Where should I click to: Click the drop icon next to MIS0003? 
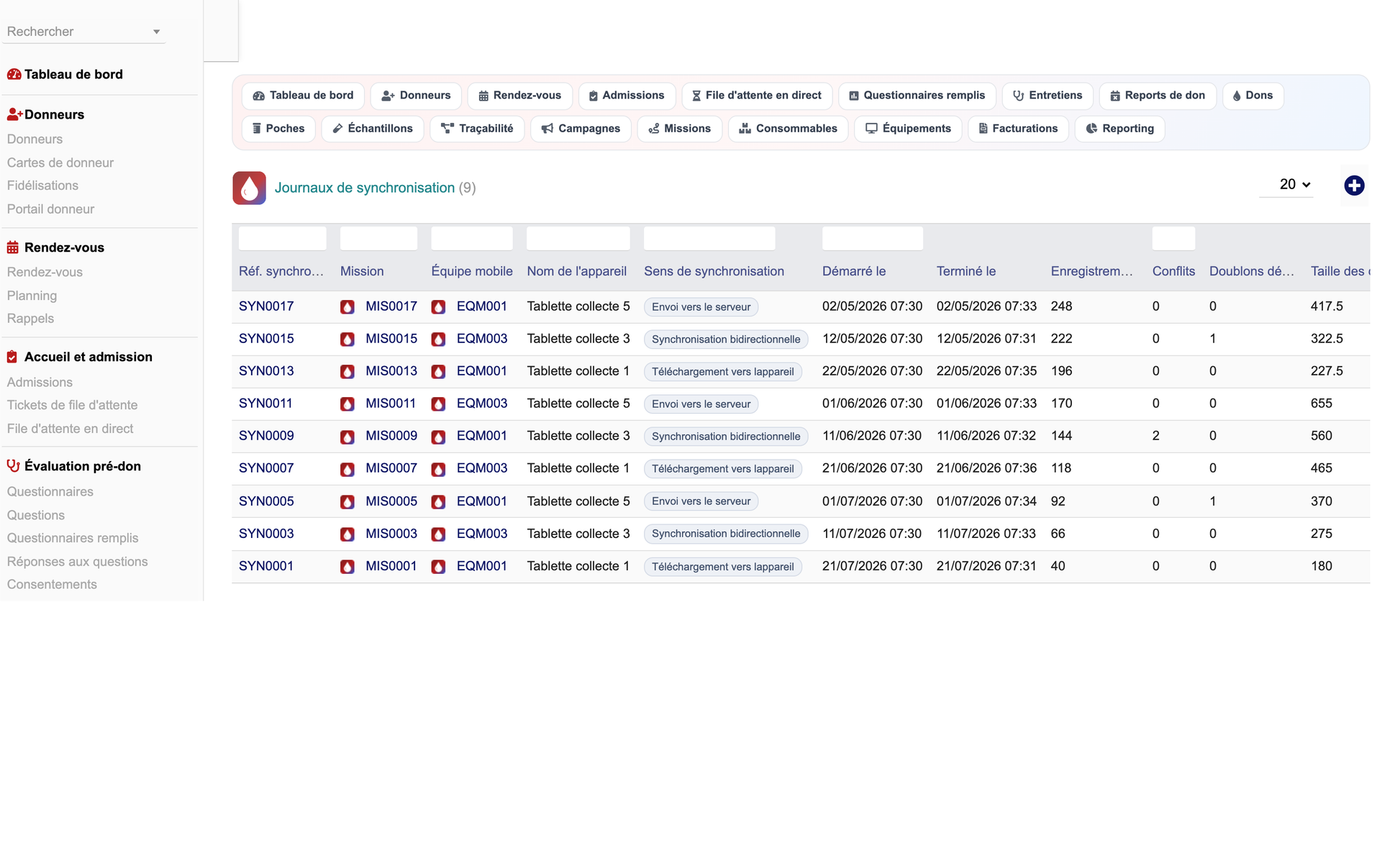click(x=347, y=534)
